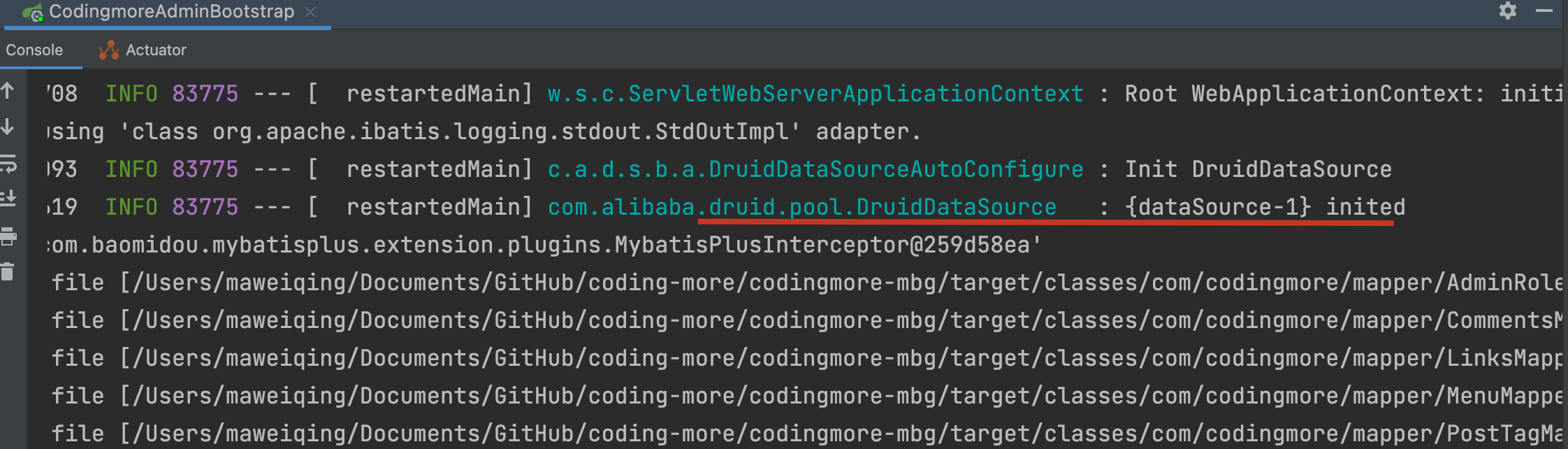The image size is (1568, 449).
Task: Click the StdOutImpl adapter log line
Action: tap(484, 131)
